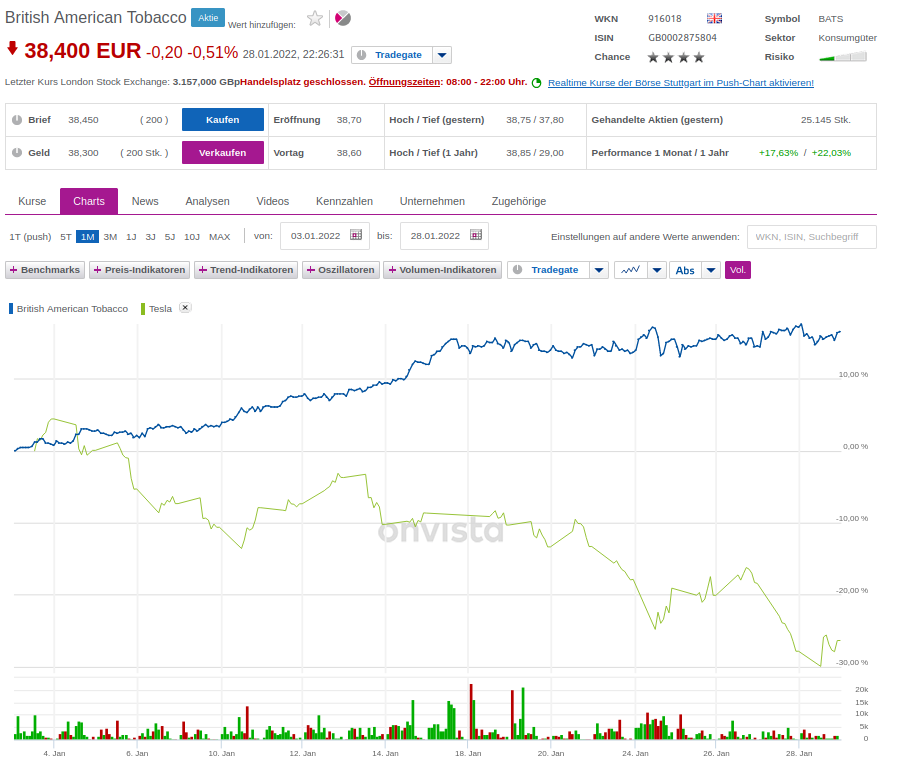Viewport: 898px width, 761px height.
Task: Click the BATS symbol text
Action: (830, 19)
